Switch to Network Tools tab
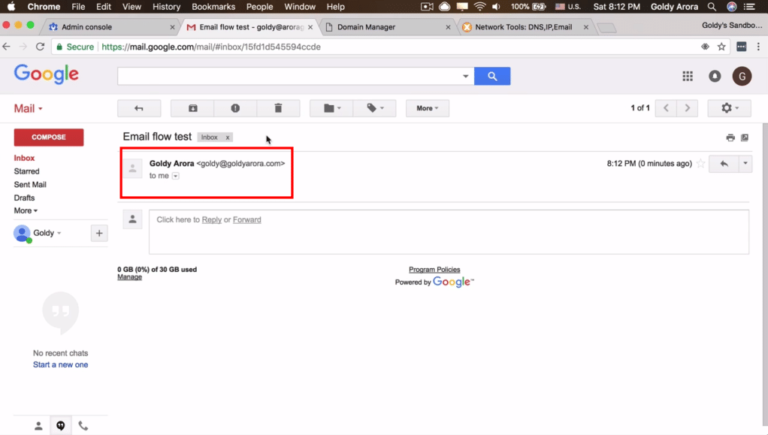Screen dimensions: 768x435 (x=525, y=27)
